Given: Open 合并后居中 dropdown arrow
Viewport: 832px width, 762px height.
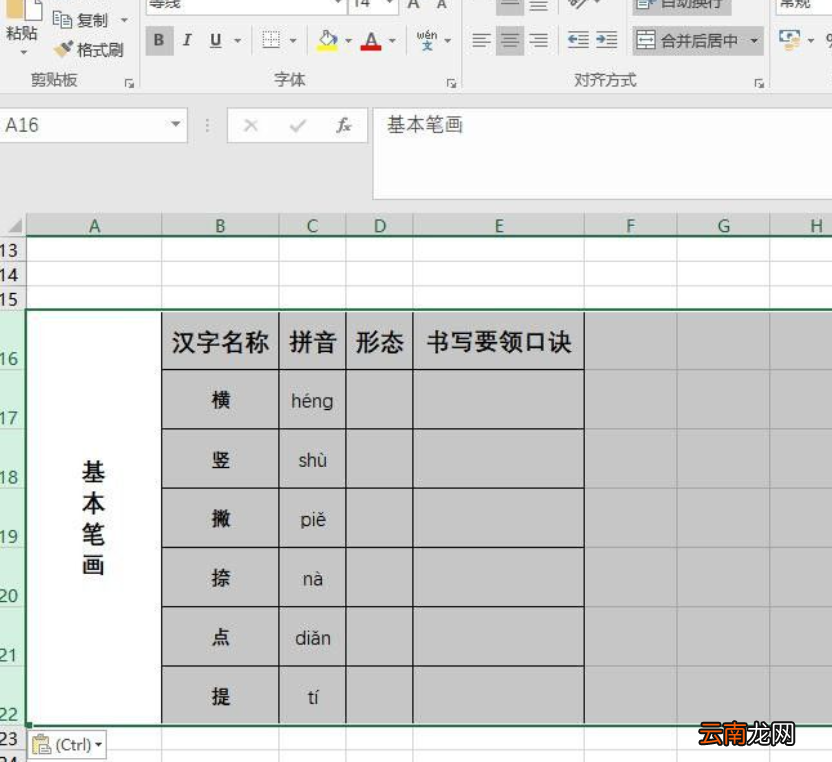Looking at the screenshot, I should point(754,40).
